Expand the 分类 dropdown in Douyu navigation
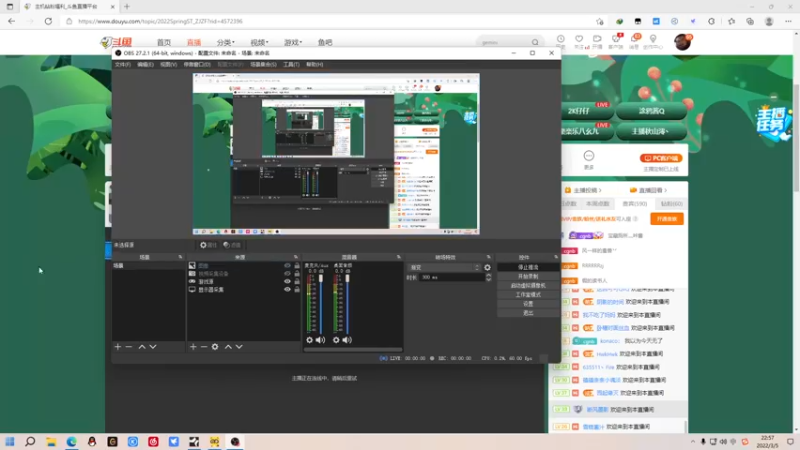This screenshot has height=450, width=800. point(226,42)
